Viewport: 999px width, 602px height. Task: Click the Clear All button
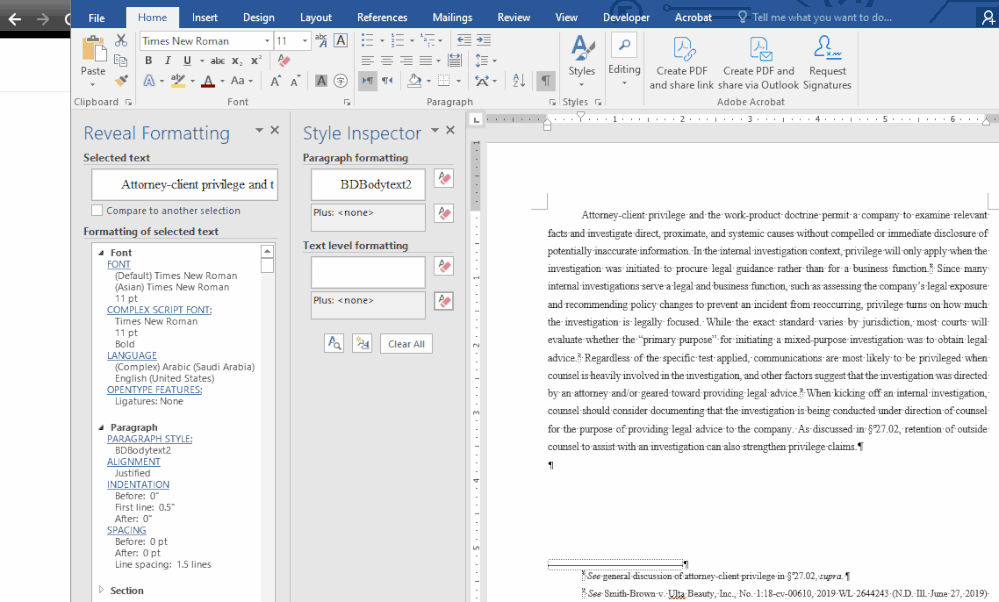(406, 344)
